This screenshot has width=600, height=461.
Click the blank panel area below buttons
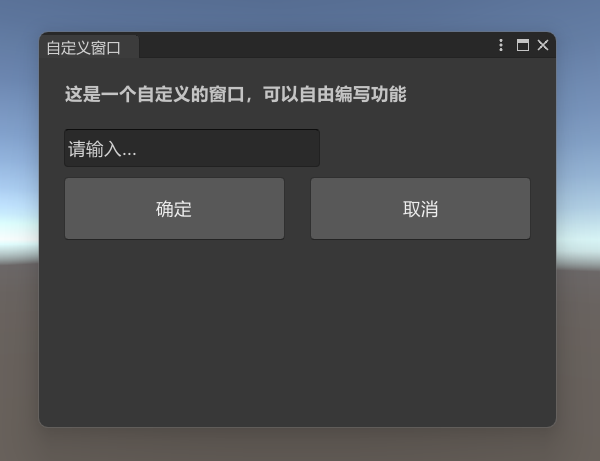click(297, 333)
